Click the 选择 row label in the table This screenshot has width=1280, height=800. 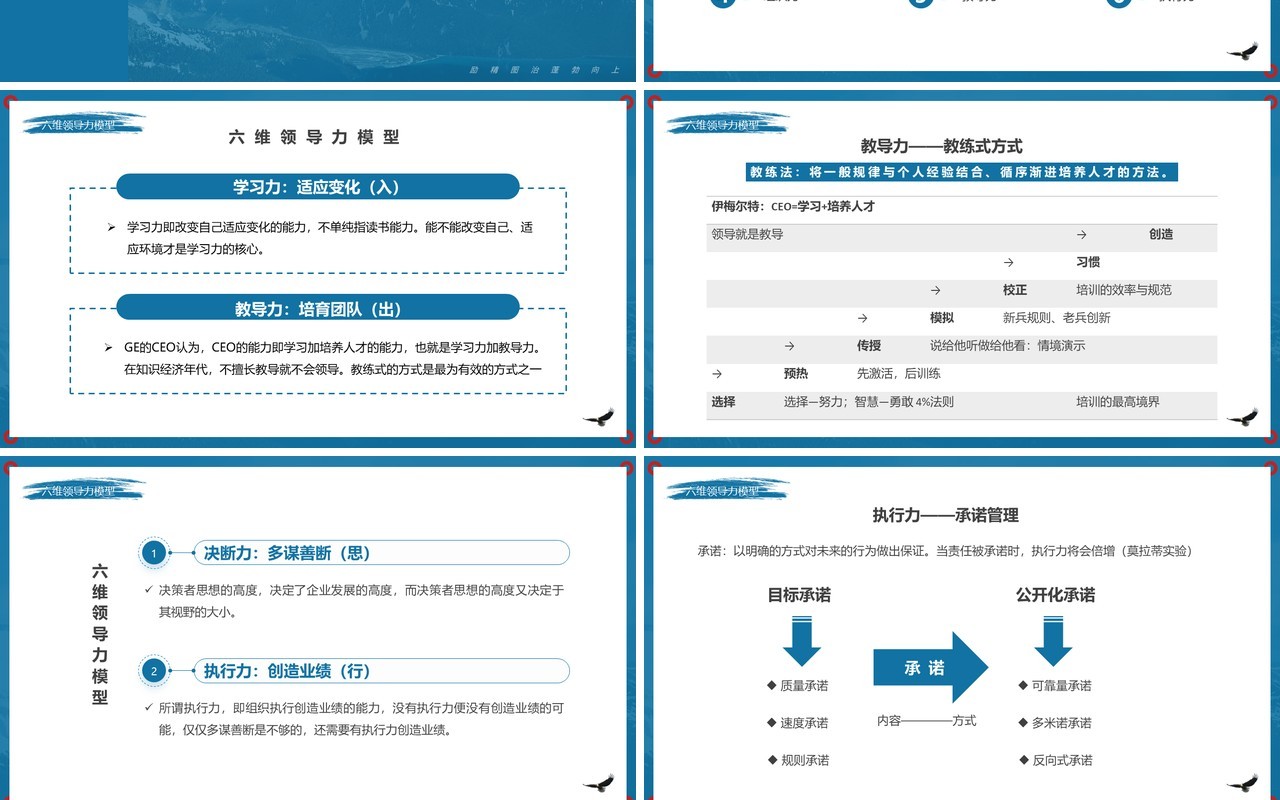coord(723,402)
